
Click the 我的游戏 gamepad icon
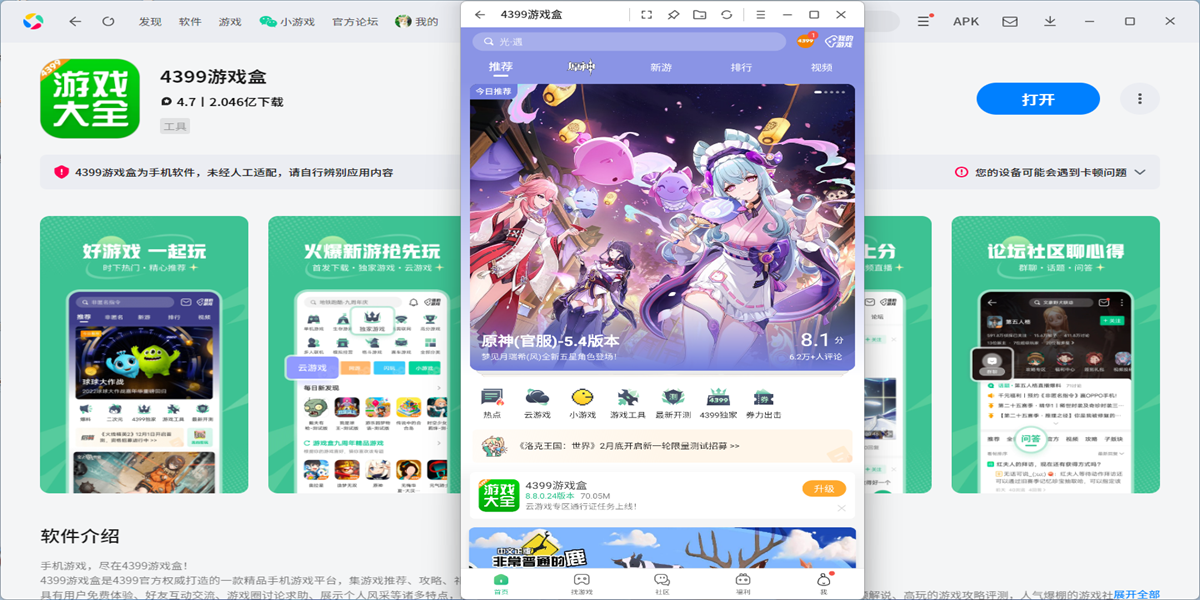coord(838,41)
